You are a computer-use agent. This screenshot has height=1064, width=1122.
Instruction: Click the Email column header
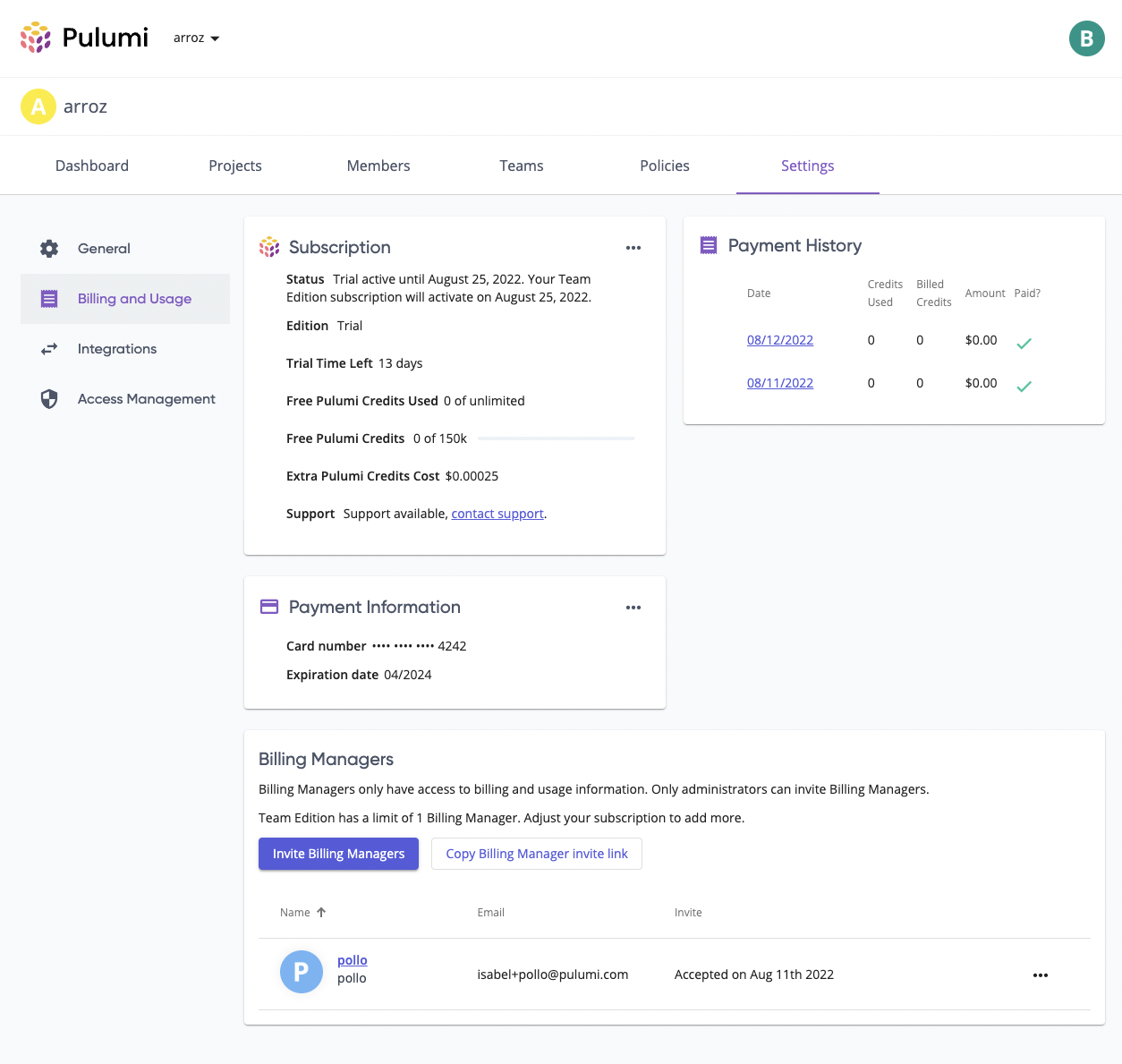491,913
